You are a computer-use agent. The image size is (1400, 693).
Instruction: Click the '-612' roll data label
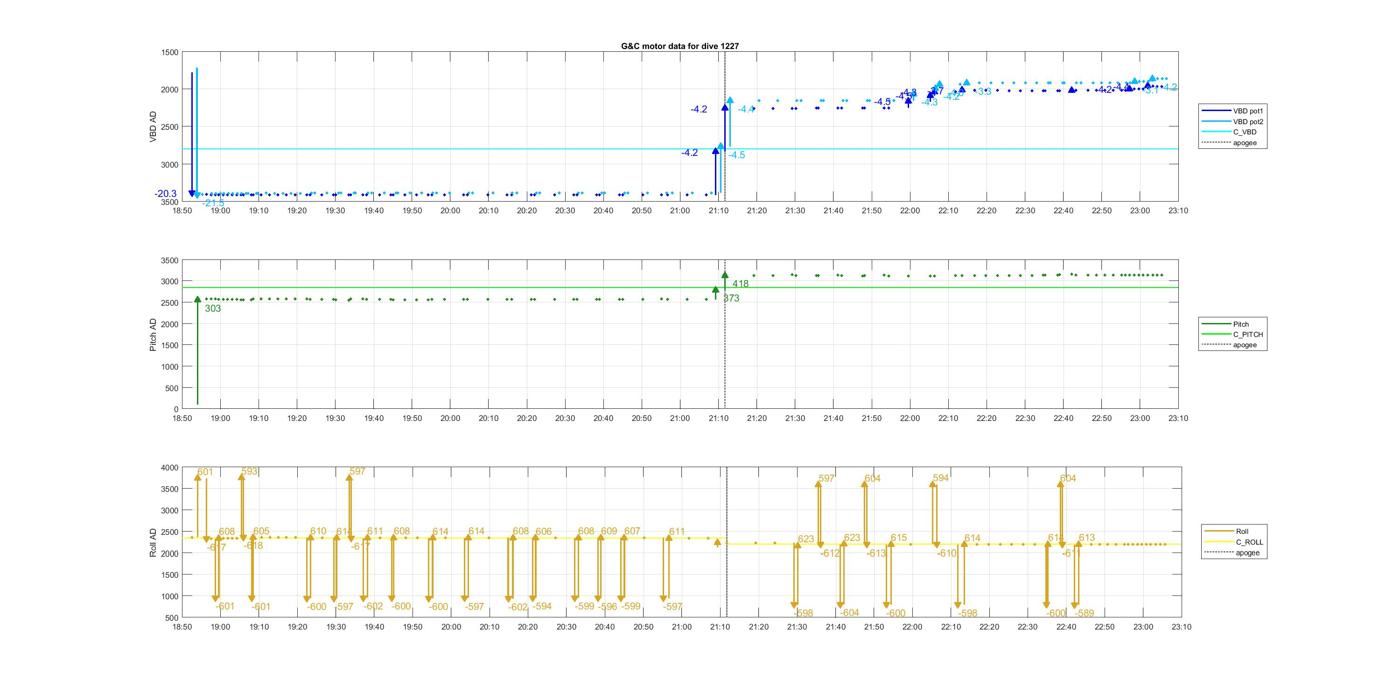831,553
